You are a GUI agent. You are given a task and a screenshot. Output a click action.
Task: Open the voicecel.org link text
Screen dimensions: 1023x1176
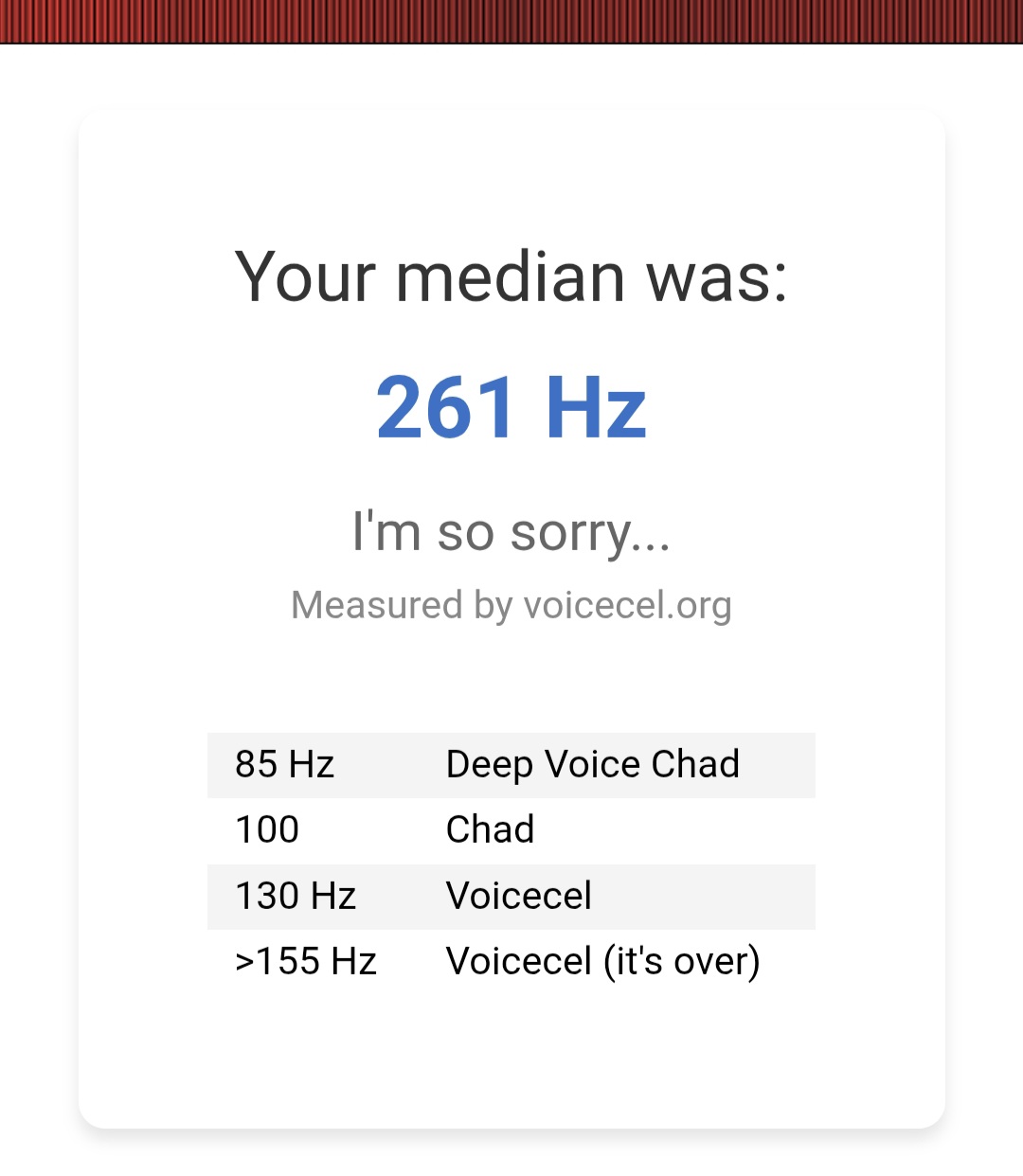pyautogui.click(x=627, y=605)
